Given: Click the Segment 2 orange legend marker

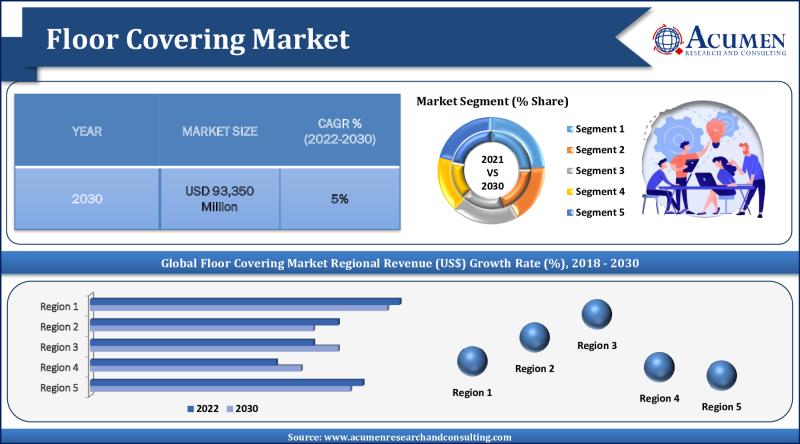Looking at the screenshot, I should click(569, 150).
